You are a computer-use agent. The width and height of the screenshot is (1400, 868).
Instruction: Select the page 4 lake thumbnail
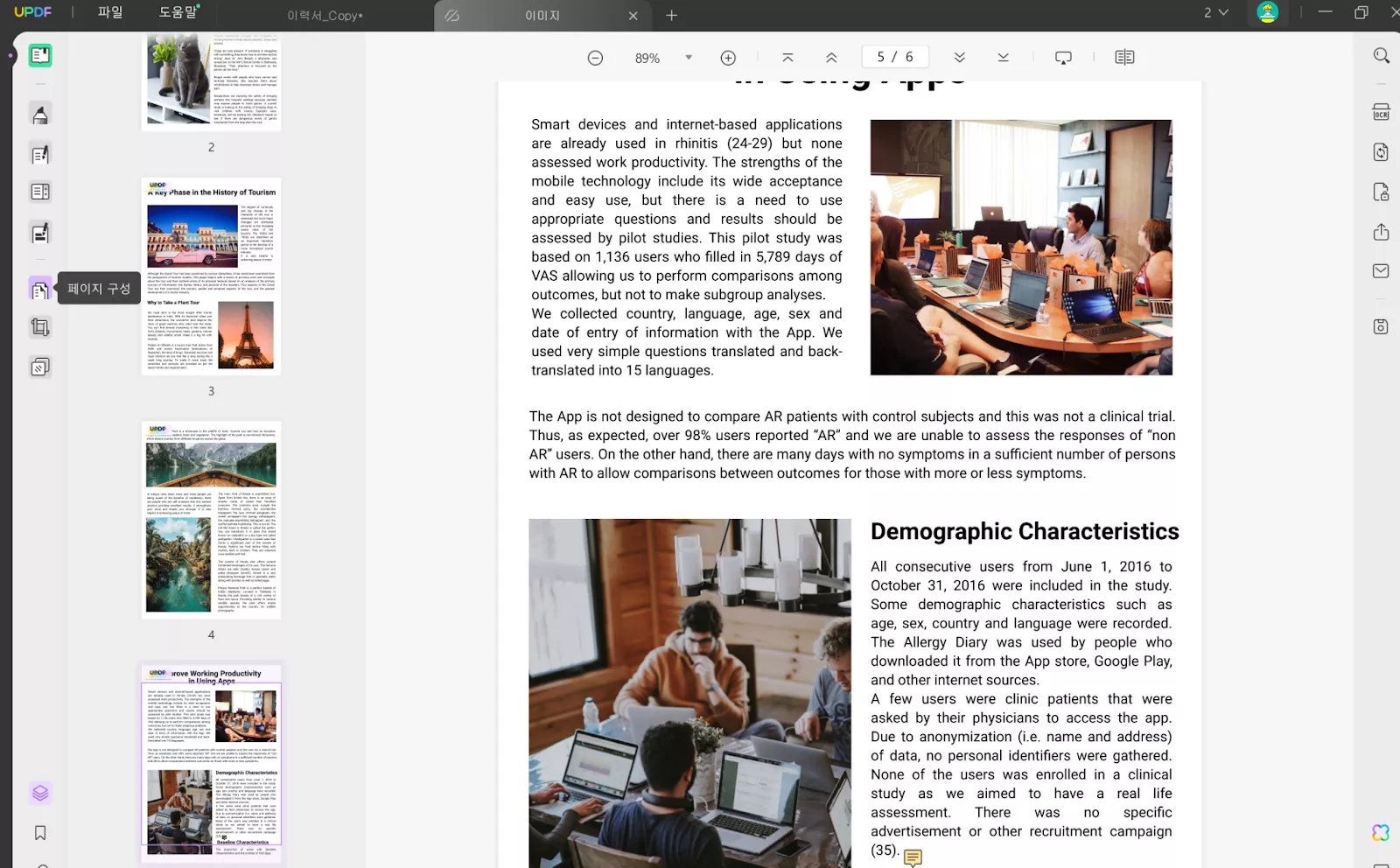click(x=212, y=520)
